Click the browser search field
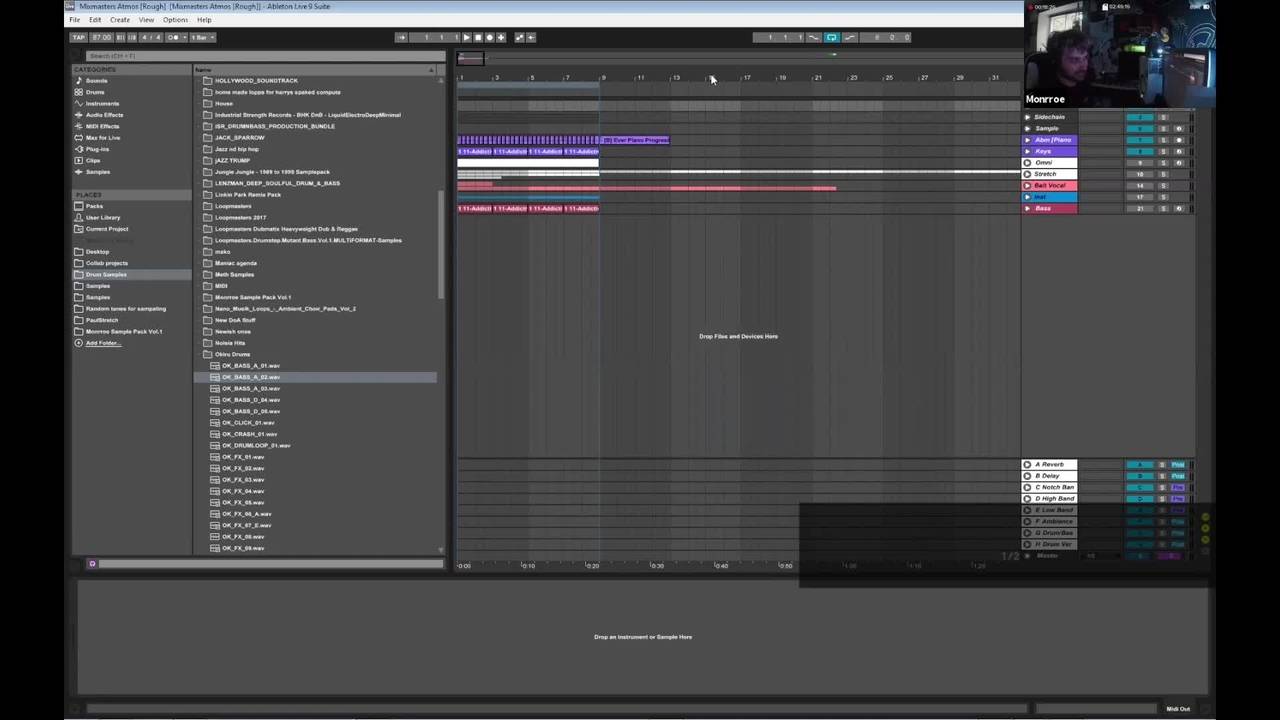This screenshot has width=1280, height=720. [265, 56]
